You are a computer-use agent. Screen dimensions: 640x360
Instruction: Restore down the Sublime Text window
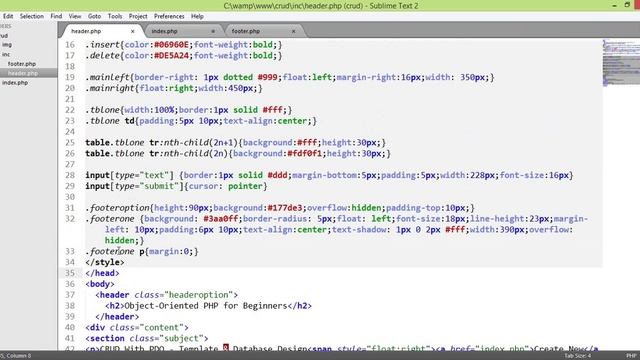pyautogui.click(x=627, y=5)
